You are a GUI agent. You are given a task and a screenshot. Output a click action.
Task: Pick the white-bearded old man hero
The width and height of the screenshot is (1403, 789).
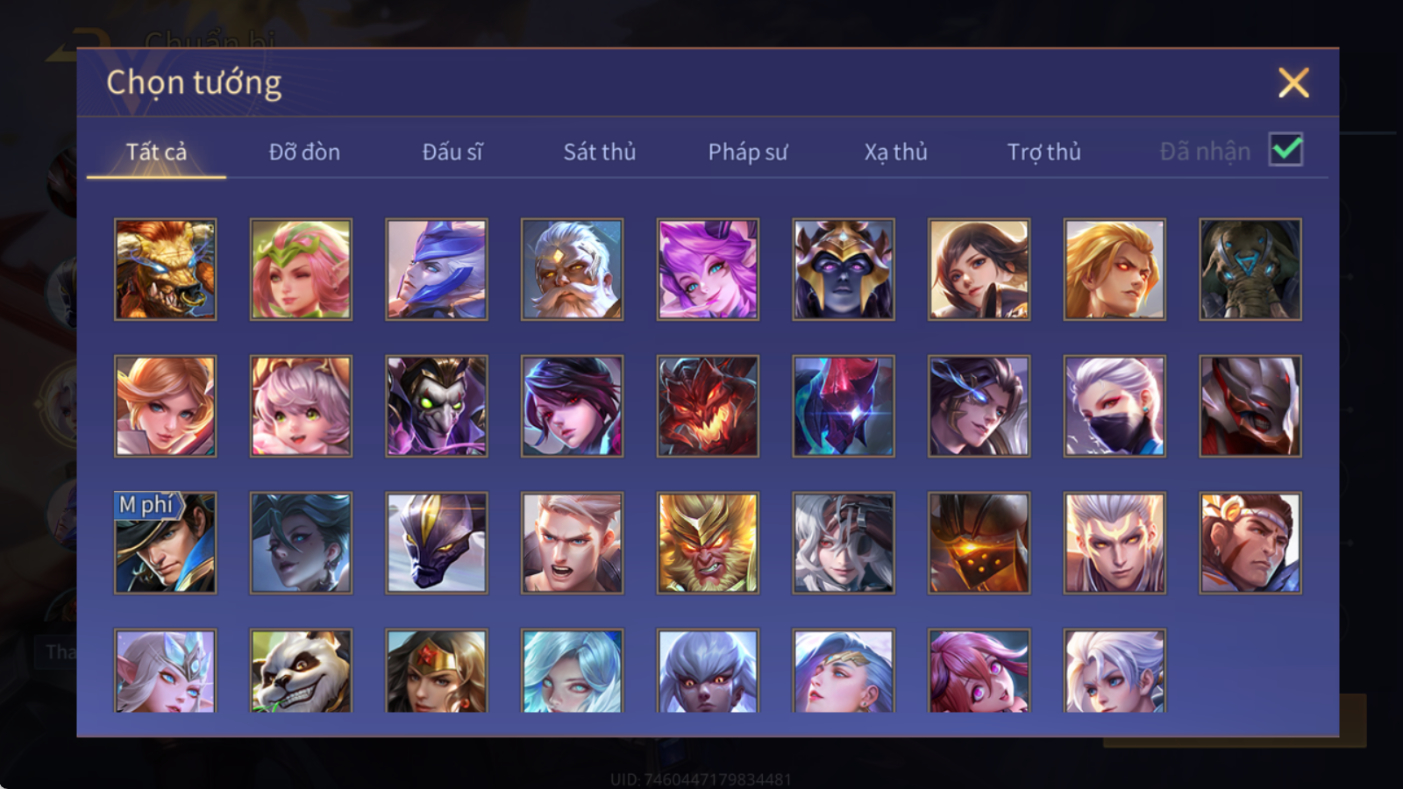click(x=572, y=269)
